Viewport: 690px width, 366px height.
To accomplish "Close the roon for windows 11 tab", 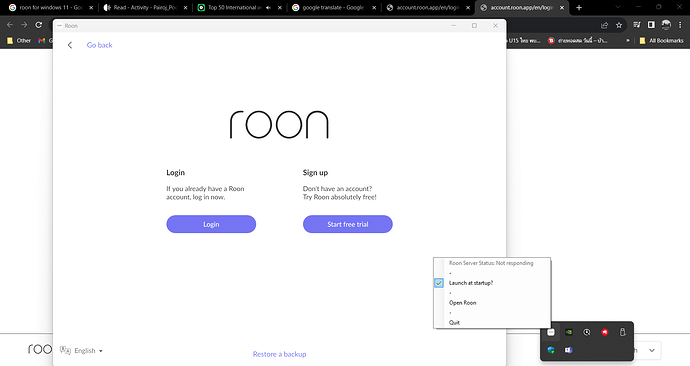I will pos(91,7).
